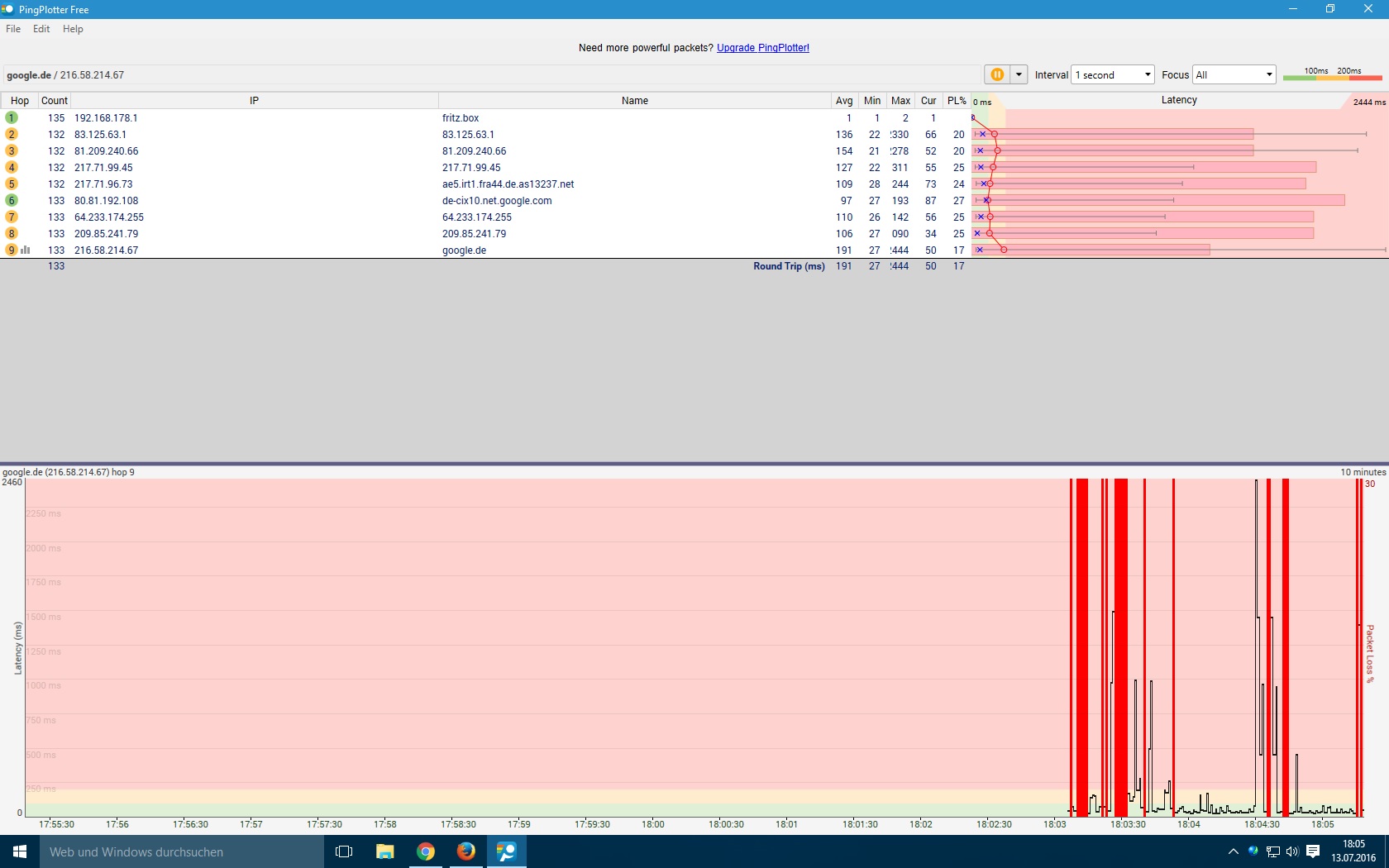Follow the Upgrade PingPlotter! link
1389x868 pixels.
[x=763, y=48]
